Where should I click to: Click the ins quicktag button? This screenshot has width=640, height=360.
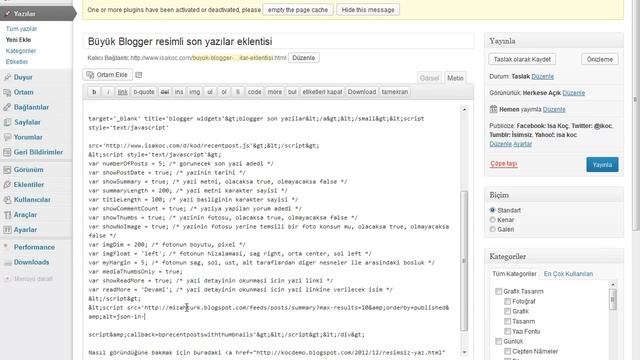tap(179, 92)
